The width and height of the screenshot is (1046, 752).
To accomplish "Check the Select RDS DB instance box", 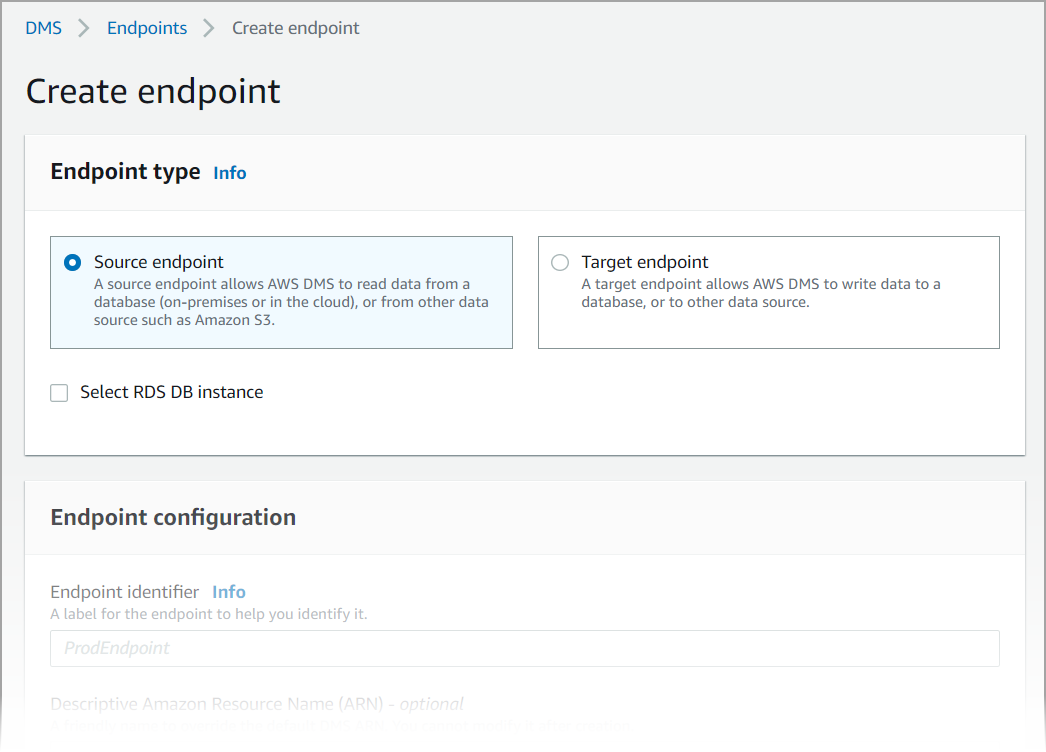I will pyautogui.click(x=59, y=392).
